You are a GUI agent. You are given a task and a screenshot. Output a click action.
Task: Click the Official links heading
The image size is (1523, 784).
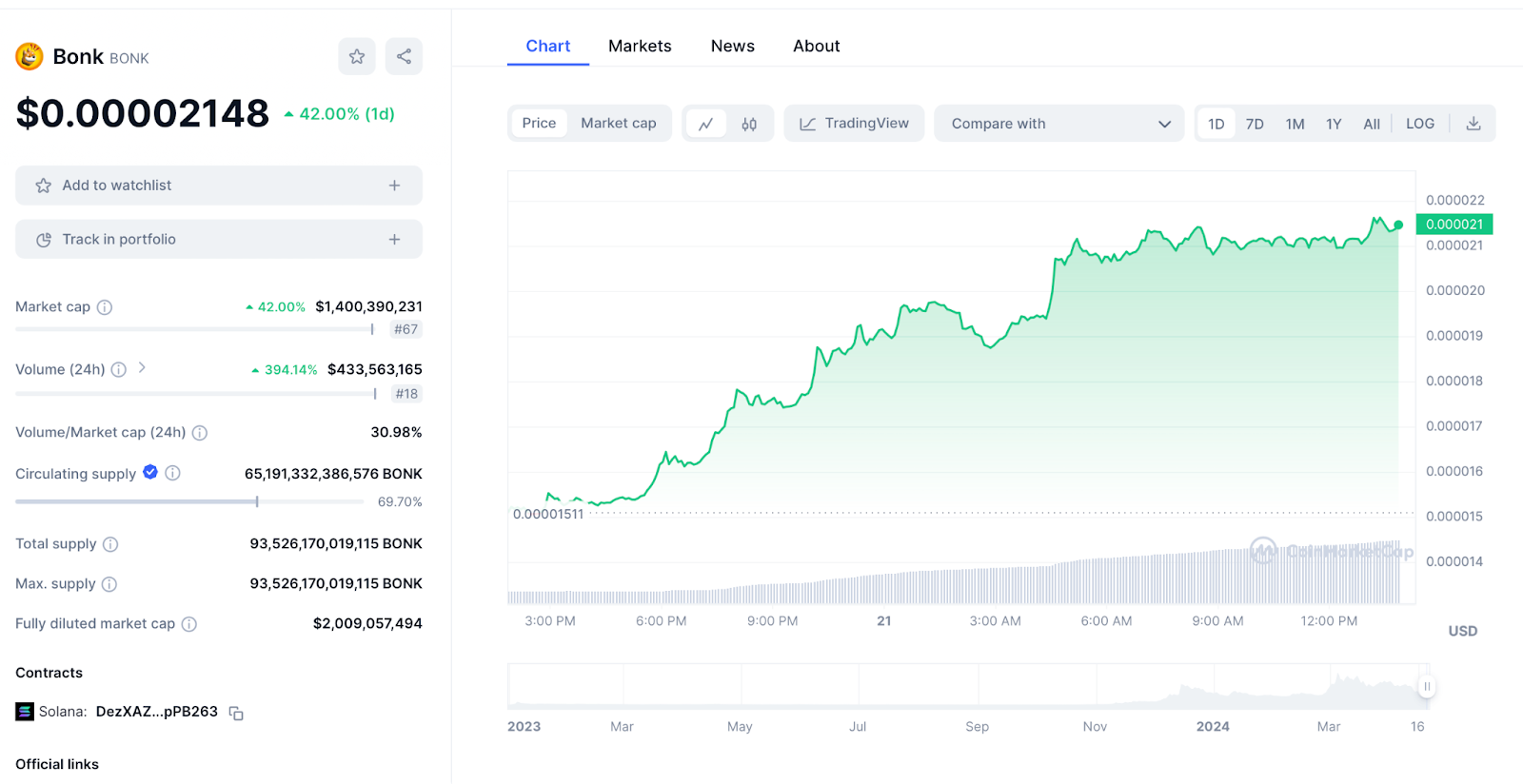click(57, 764)
